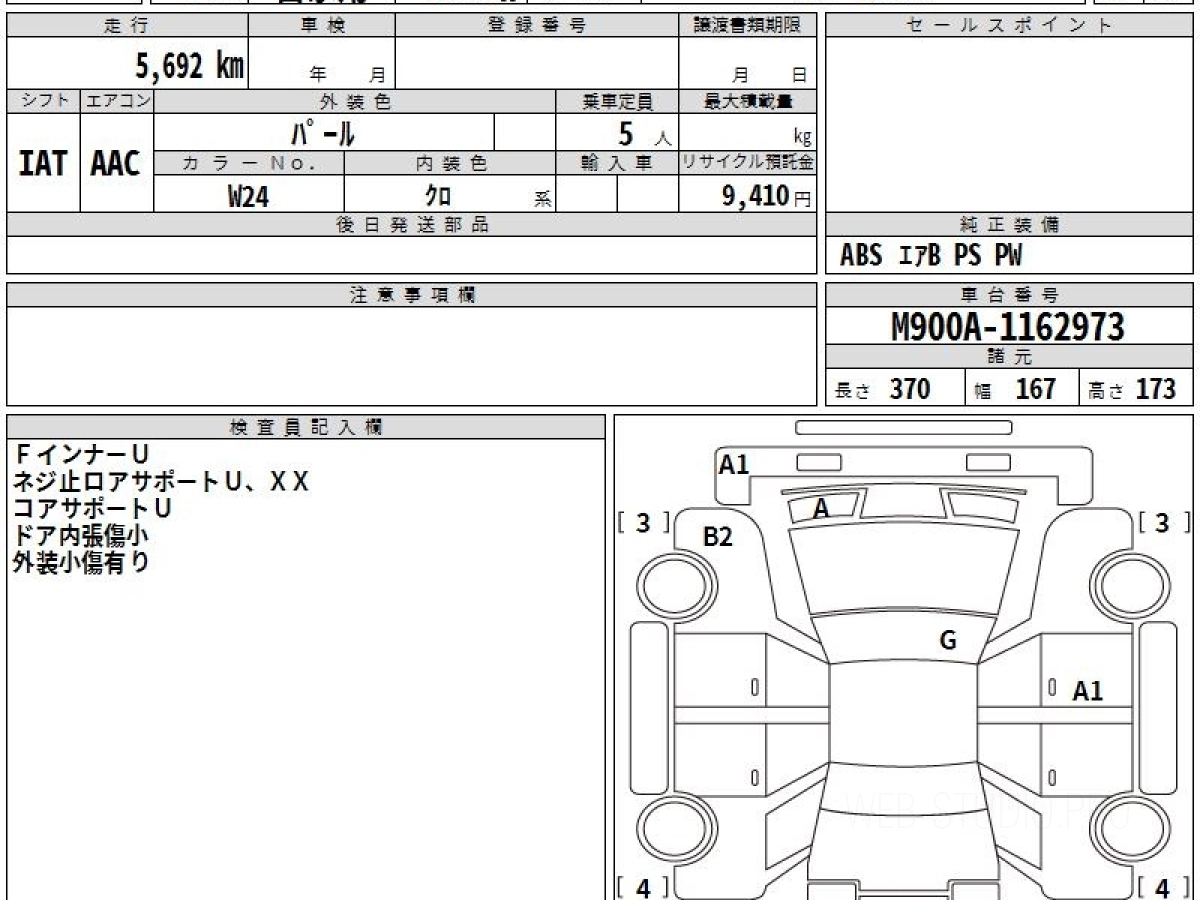Screen dimensions: 1200x900
Task: Select the ABS エアB PS PW equipment text
Action: (x=931, y=256)
